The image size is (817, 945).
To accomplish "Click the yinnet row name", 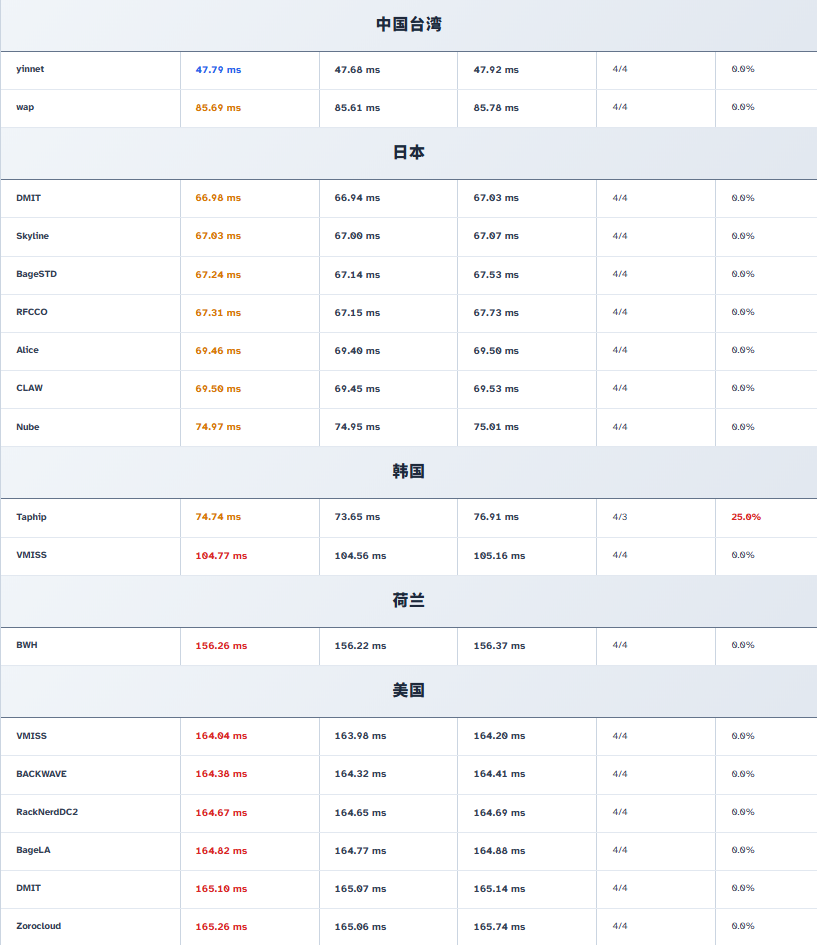I will coord(30,69).
